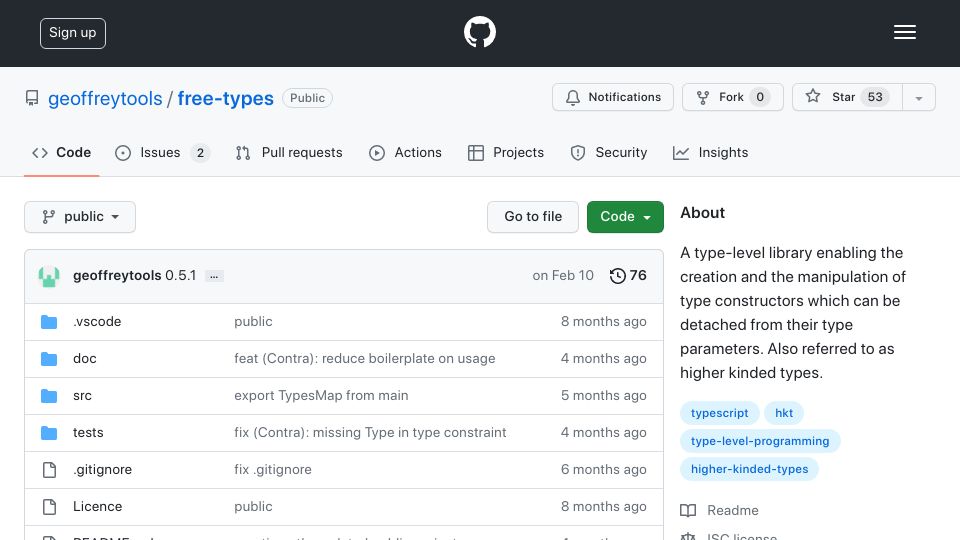Select the typescript topic tag
Viewport: 960px width, 540px height.
click(719, 413)
